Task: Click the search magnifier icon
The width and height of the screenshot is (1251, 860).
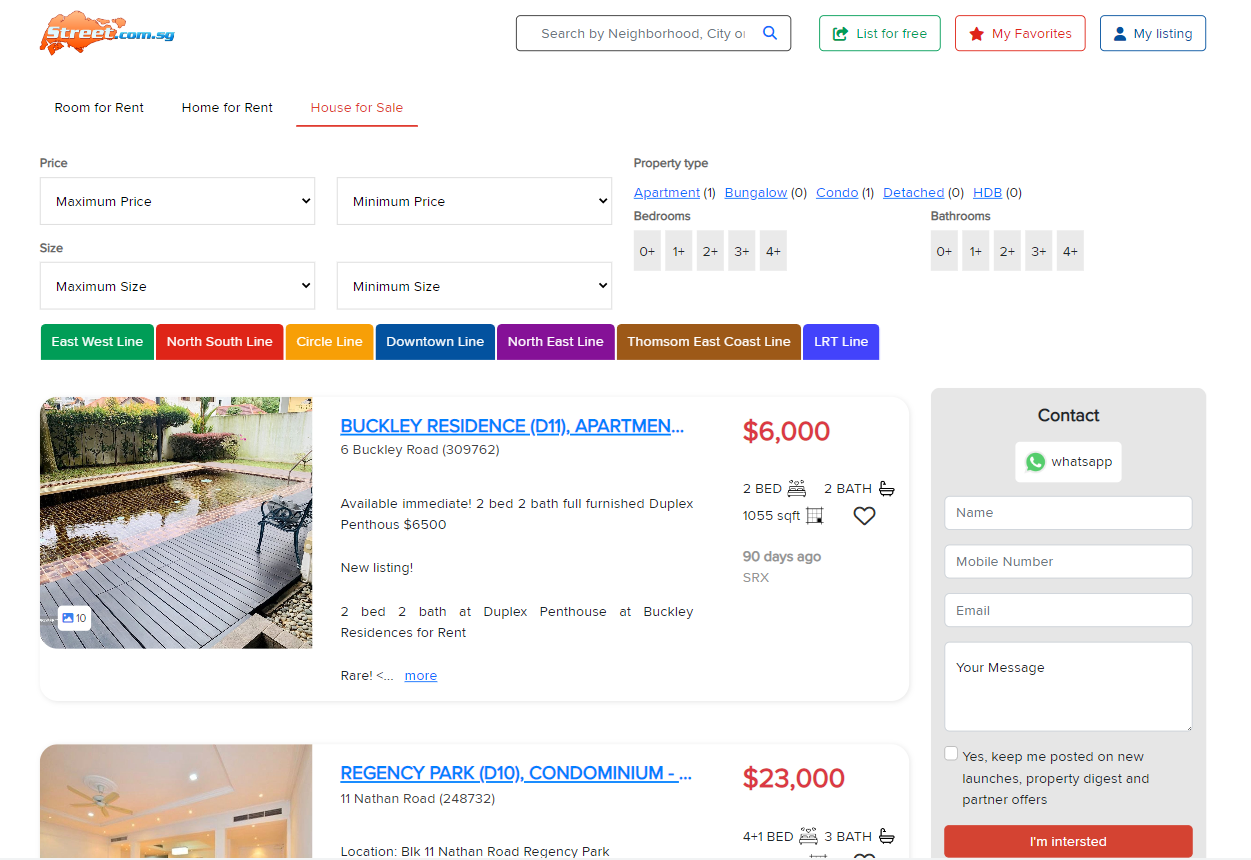Action: pos(769,33)
